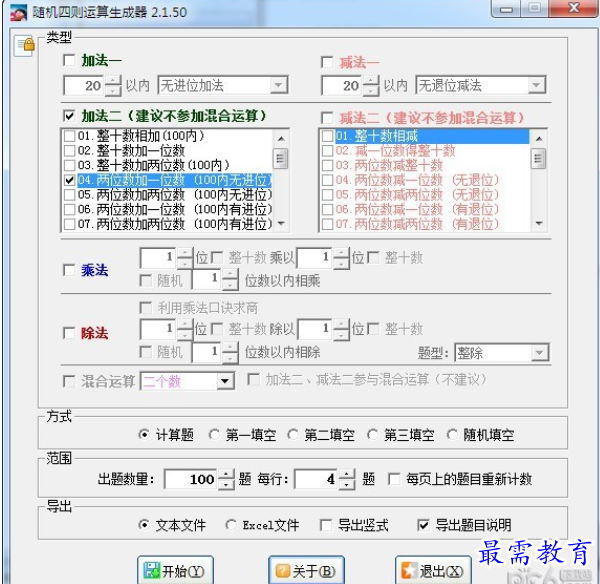Enable the 减法二 checkbox
The width and height of the screenshot is (600, 584).
click(327, 118)
